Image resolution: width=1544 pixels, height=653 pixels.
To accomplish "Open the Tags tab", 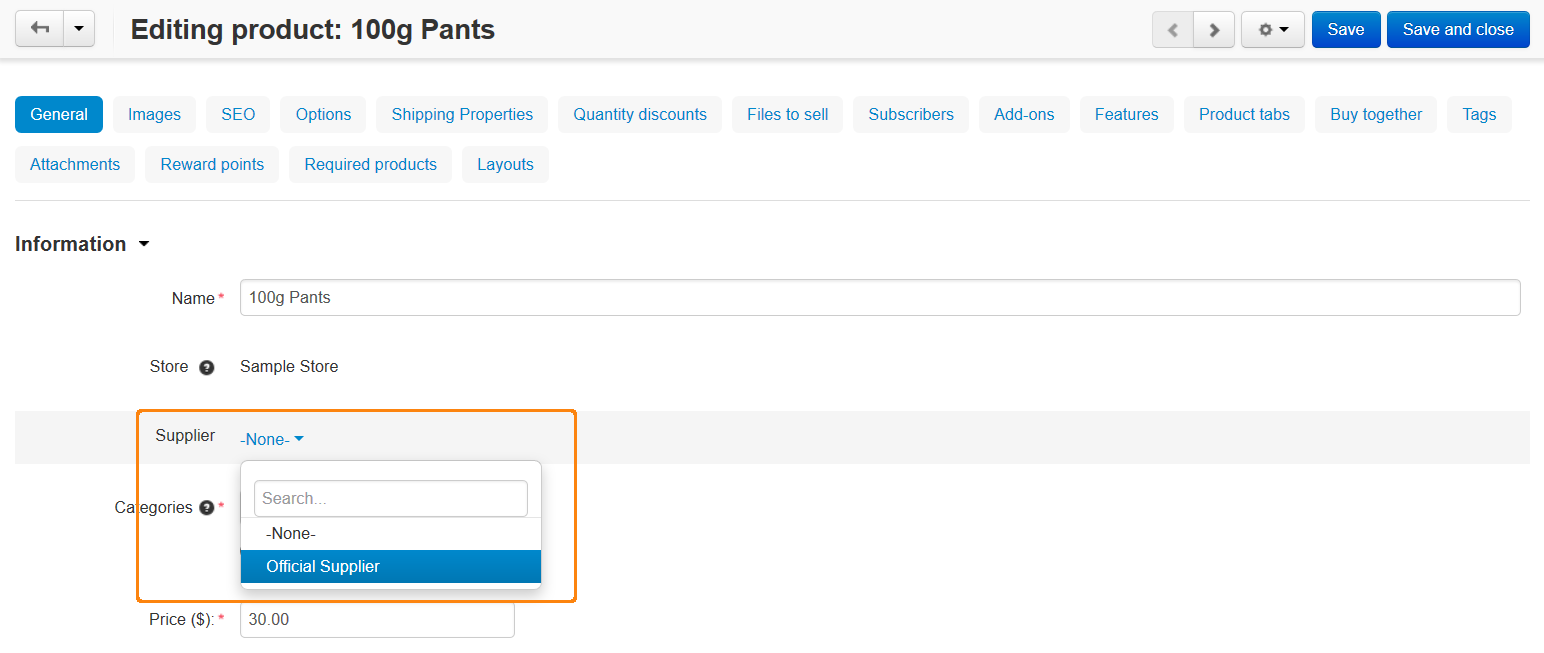I will click(1479, 114).
